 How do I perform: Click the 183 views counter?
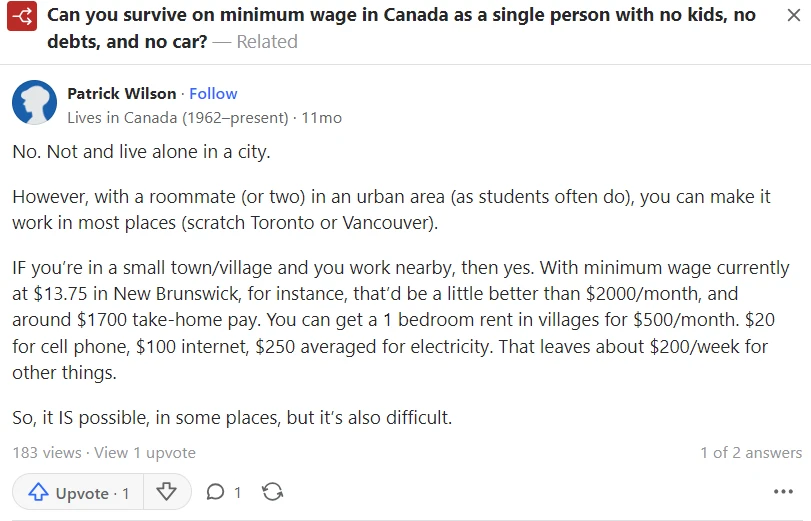pyautogui.click(x=47, y=453)
